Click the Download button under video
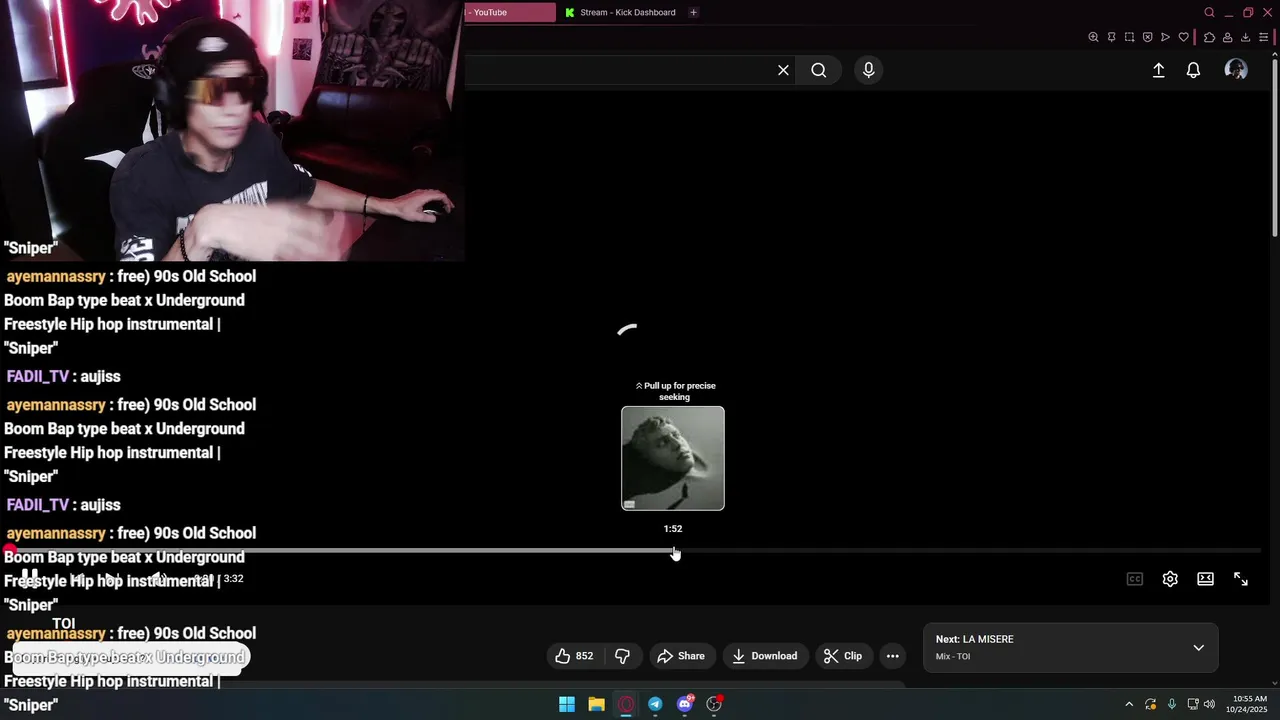The width and height of the screenshot is (1280, 720). (x=765, y=656)
